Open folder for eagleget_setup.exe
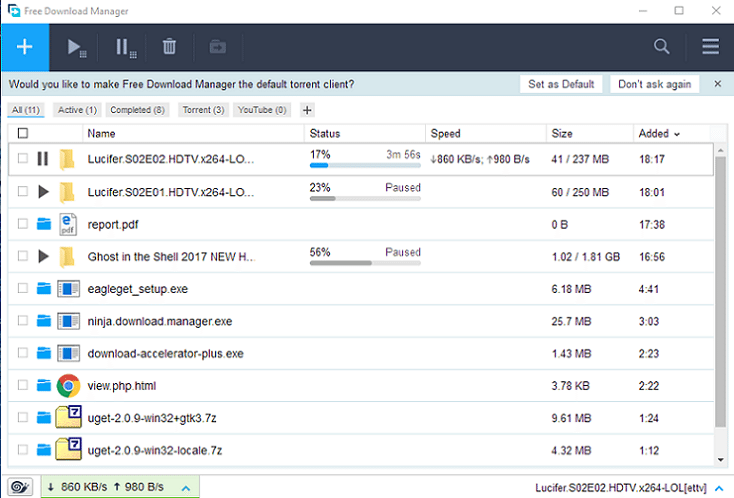 [44, 288]
